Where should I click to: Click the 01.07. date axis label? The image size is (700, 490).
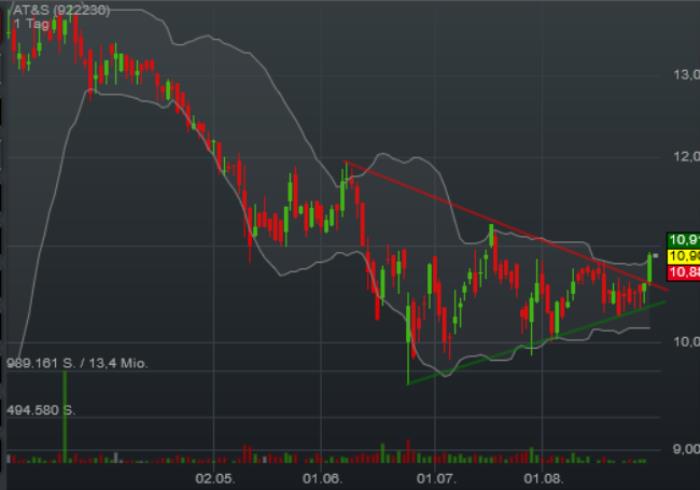tap(436, 479)
